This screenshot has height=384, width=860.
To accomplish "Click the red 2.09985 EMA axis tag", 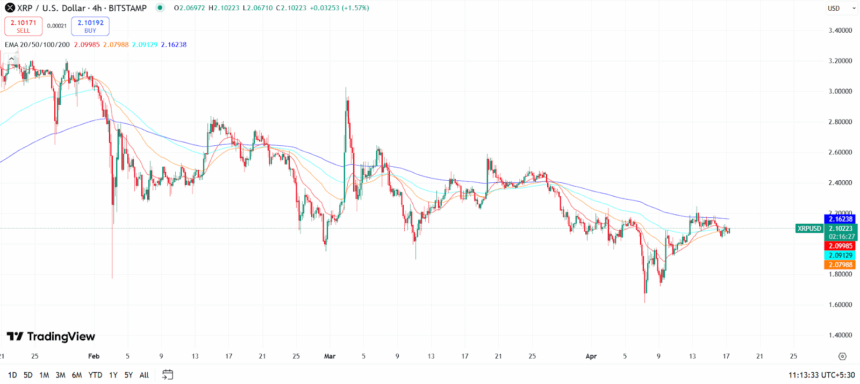I will pyautogui.click(x=840, y=246).
